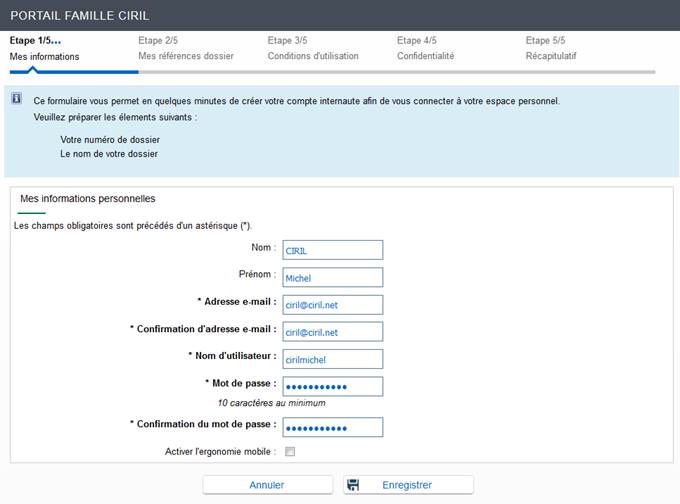Go to Etape 2/5 Mes références dossier
This screenshot has width=680, height=504.
[185, 49]
